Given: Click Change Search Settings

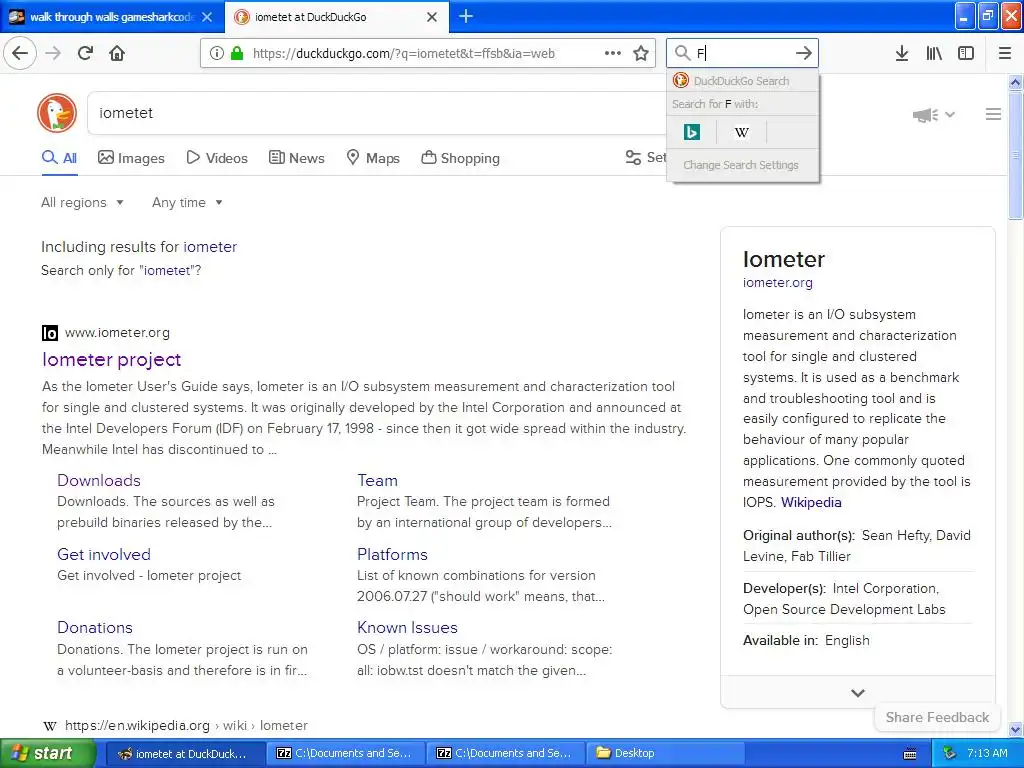Looking at the screenshot, I should pyautogui.click(x=741, y=165).
